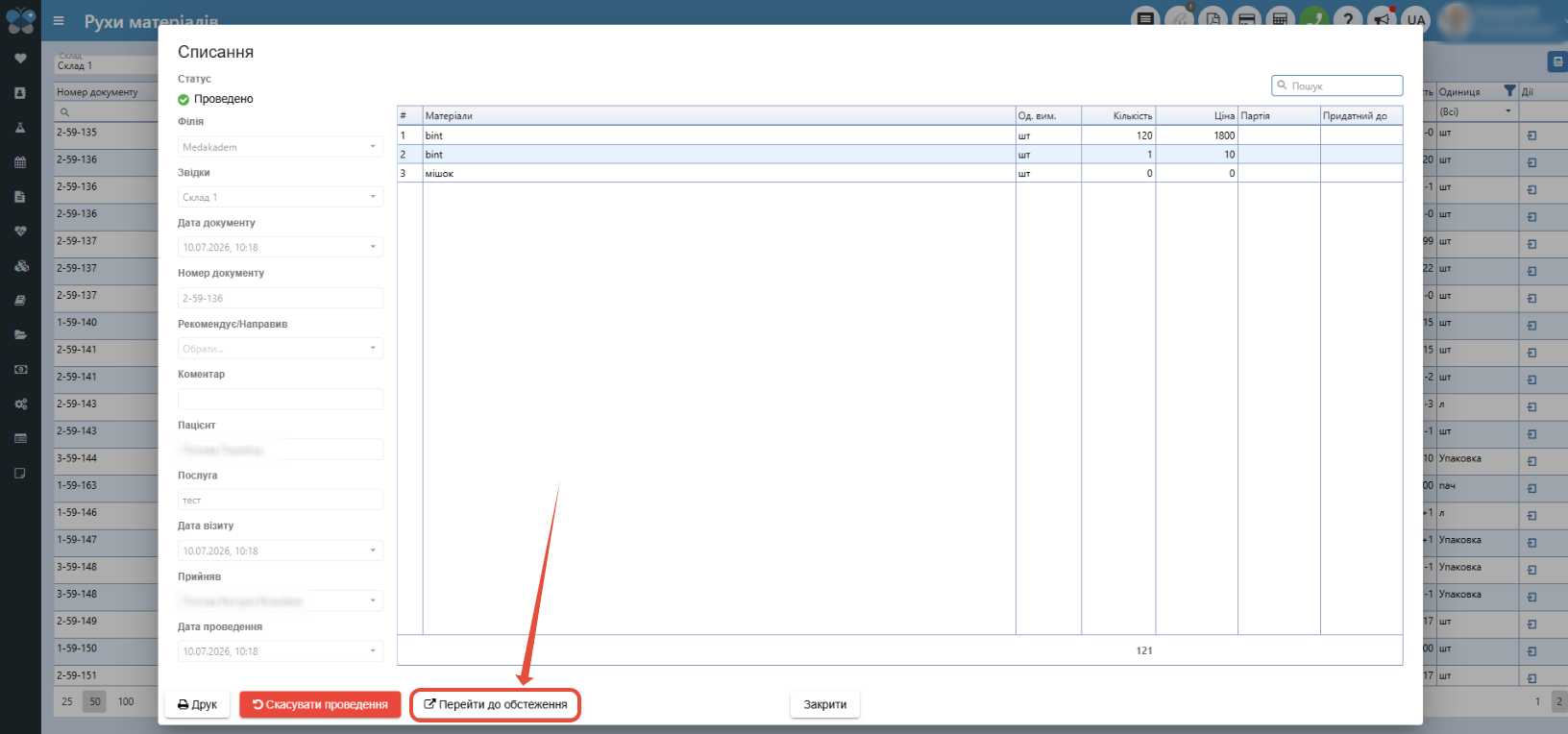This screenshot has height=734, width=1568.
Task: Open the document icon in the sidebar
Action: pyautogui.click(x=20, y=197)
